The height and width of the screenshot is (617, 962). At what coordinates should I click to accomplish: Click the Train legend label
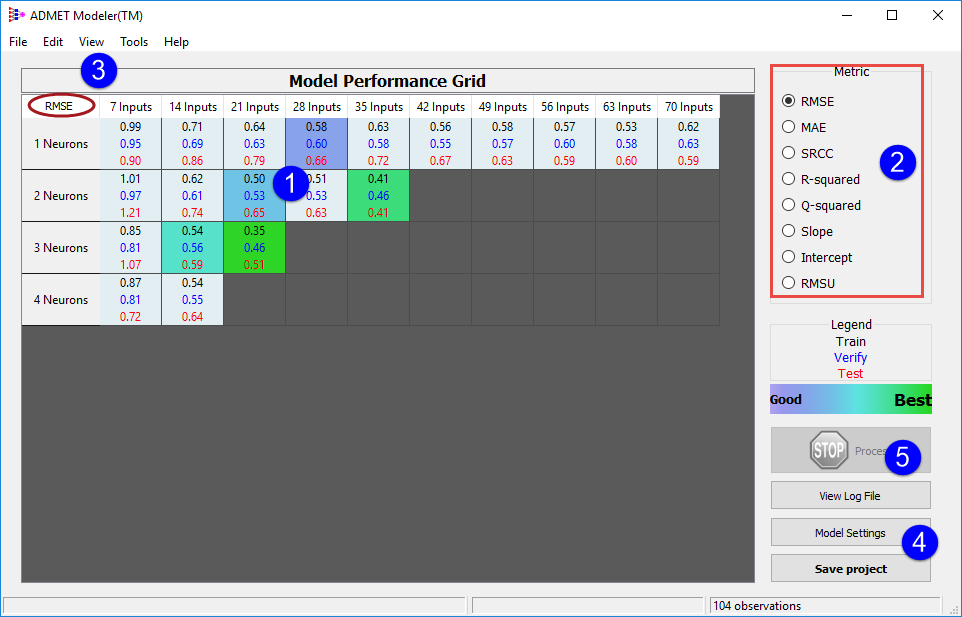point(850,342)
